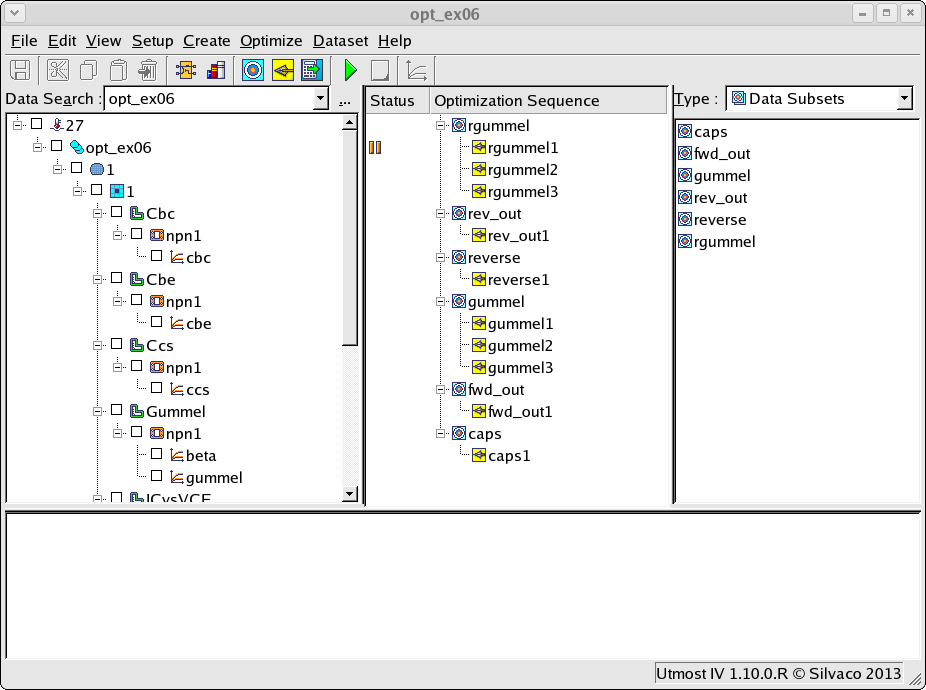
Task: Click the Status column header
Action: [397, 100]
